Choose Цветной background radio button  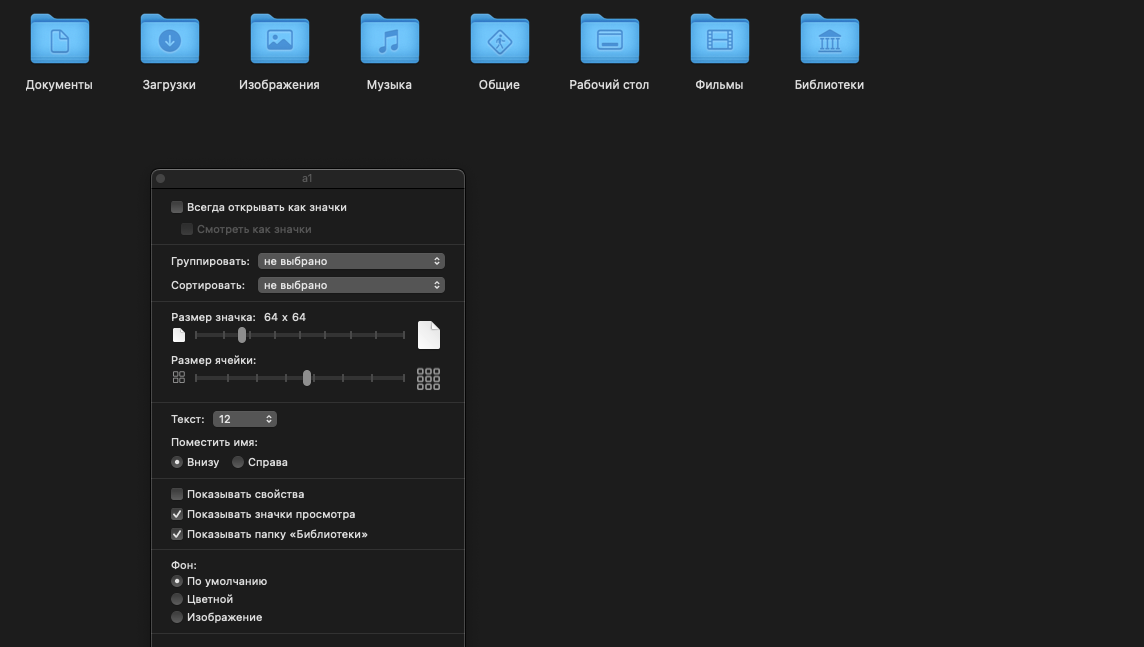coord(177,599)
